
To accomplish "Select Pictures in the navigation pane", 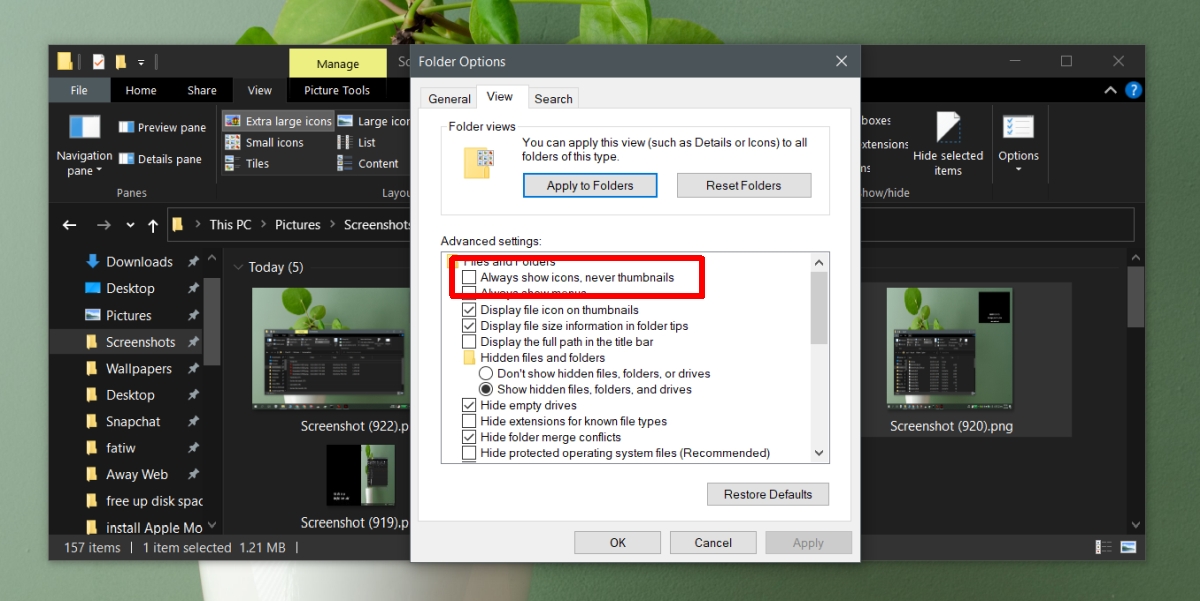I will point(129,315).
